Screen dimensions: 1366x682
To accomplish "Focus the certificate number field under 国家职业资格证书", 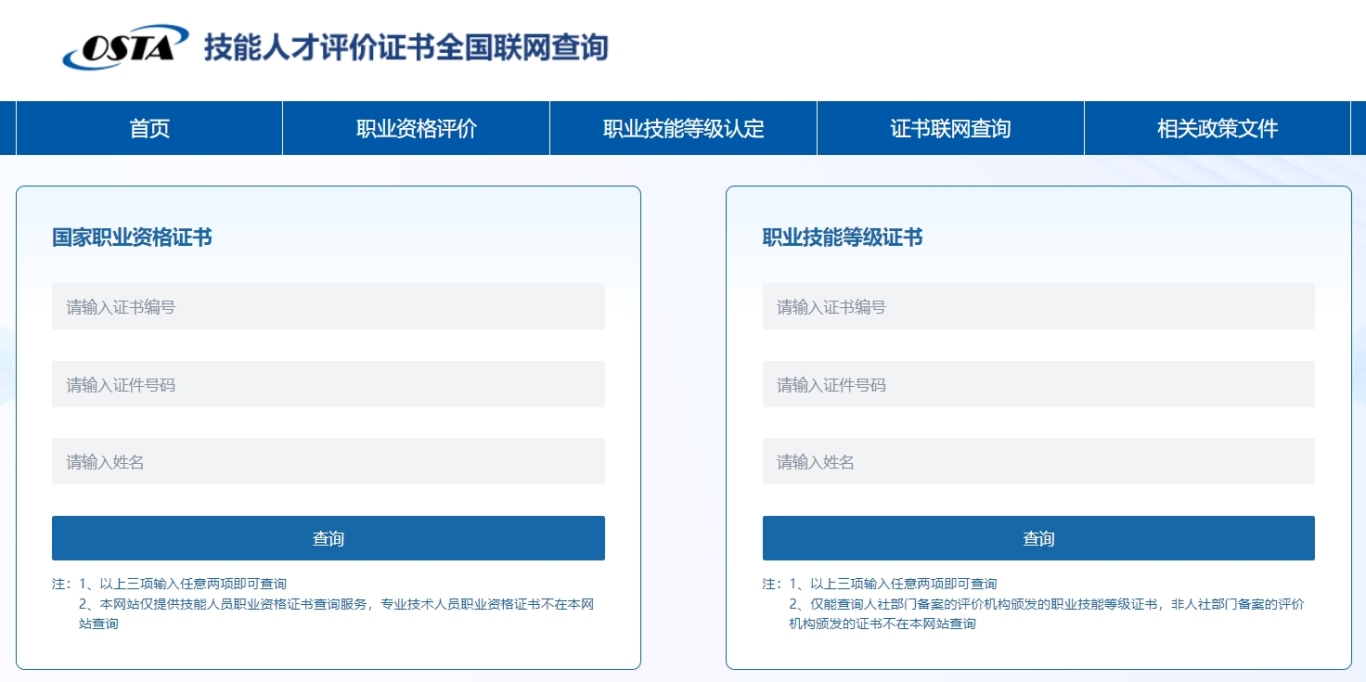I will coord(328,306).
